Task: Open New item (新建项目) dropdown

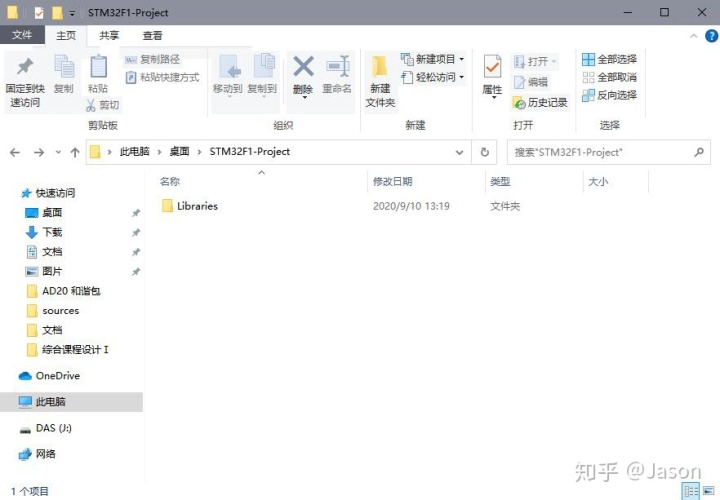Action: pyautogui.click(x=433, y=59)
